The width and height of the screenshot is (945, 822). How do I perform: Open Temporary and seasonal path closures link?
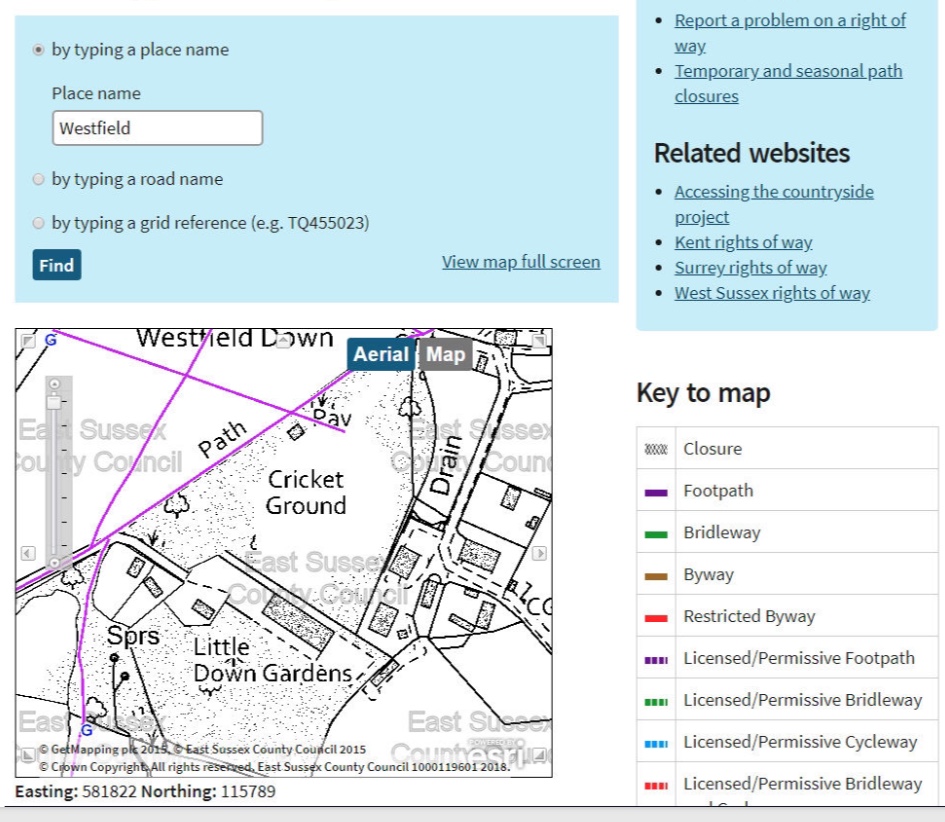[x=788, y=83]
